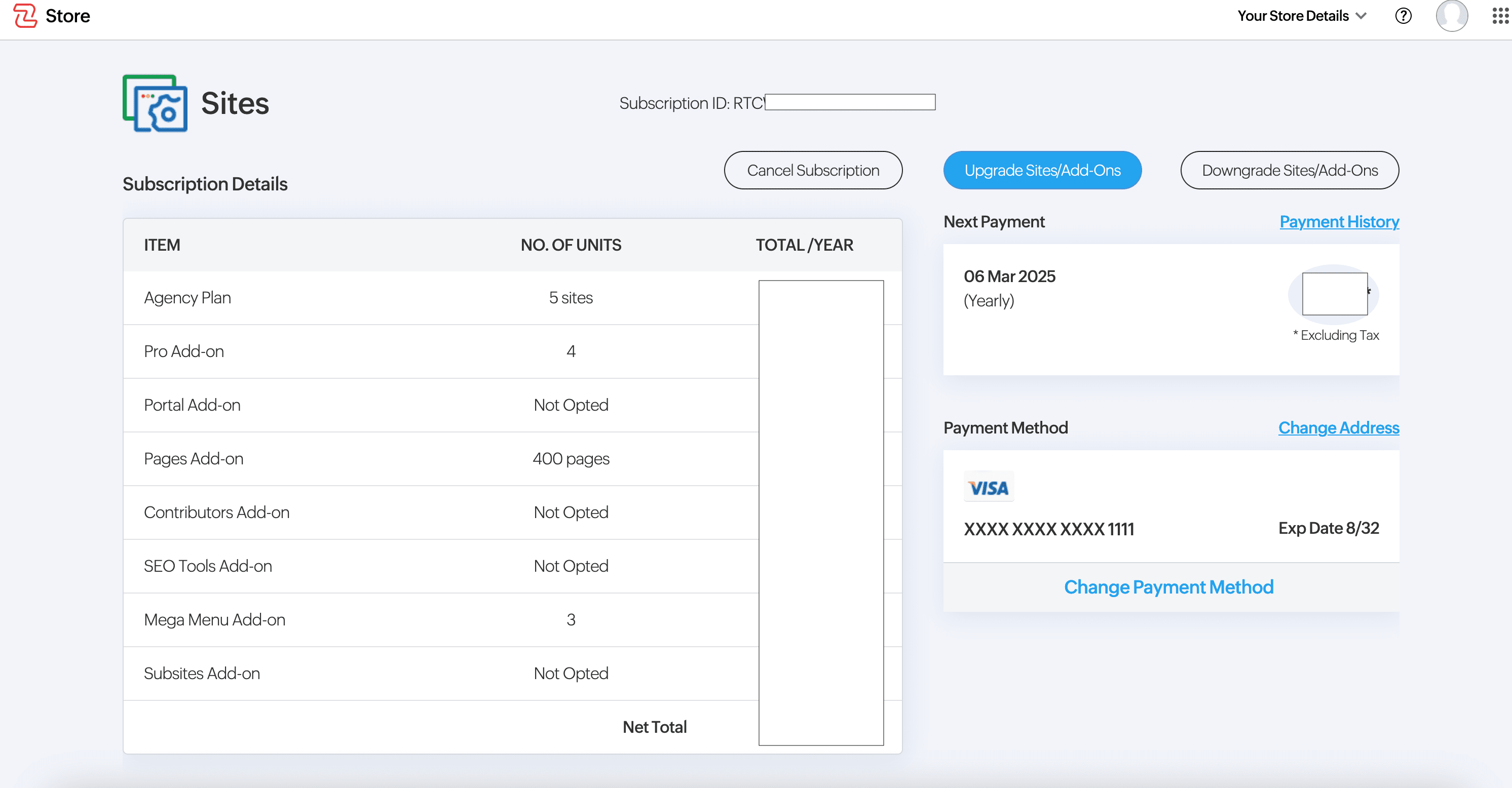Click the Your Store Details chevron arrow

click(1362, 16)
